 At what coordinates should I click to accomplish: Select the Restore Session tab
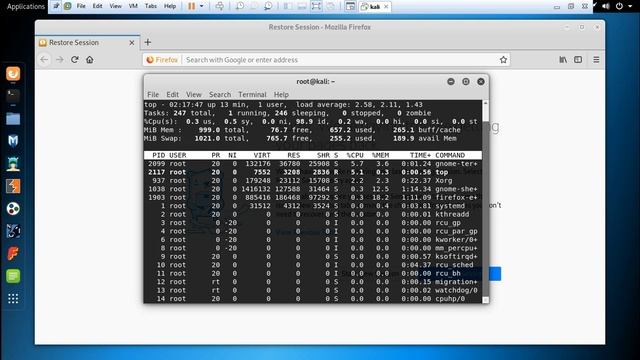tap(87, 42)
